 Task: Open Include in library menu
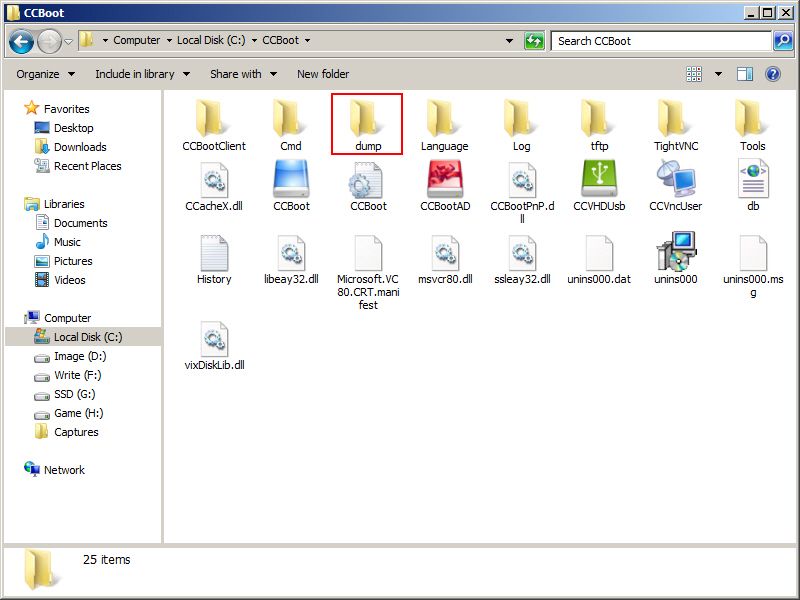click(x=142, y=74)
